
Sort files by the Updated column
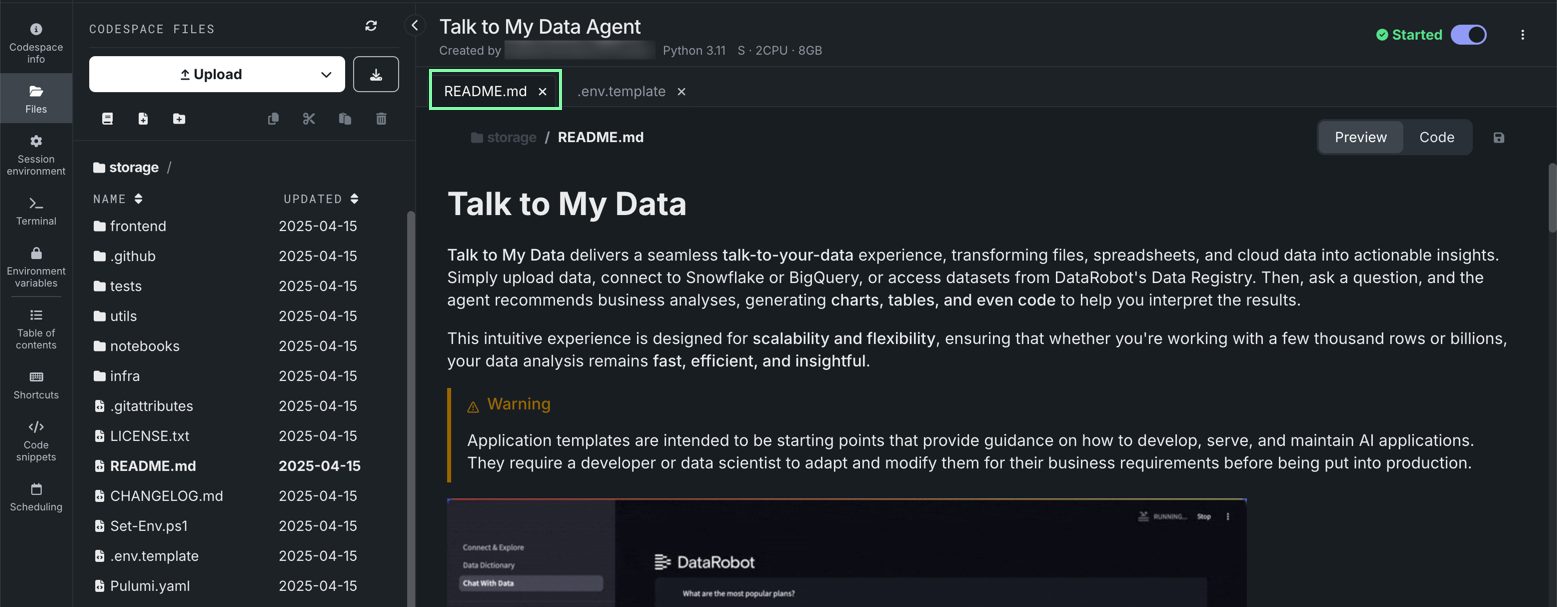pos(320,199)
